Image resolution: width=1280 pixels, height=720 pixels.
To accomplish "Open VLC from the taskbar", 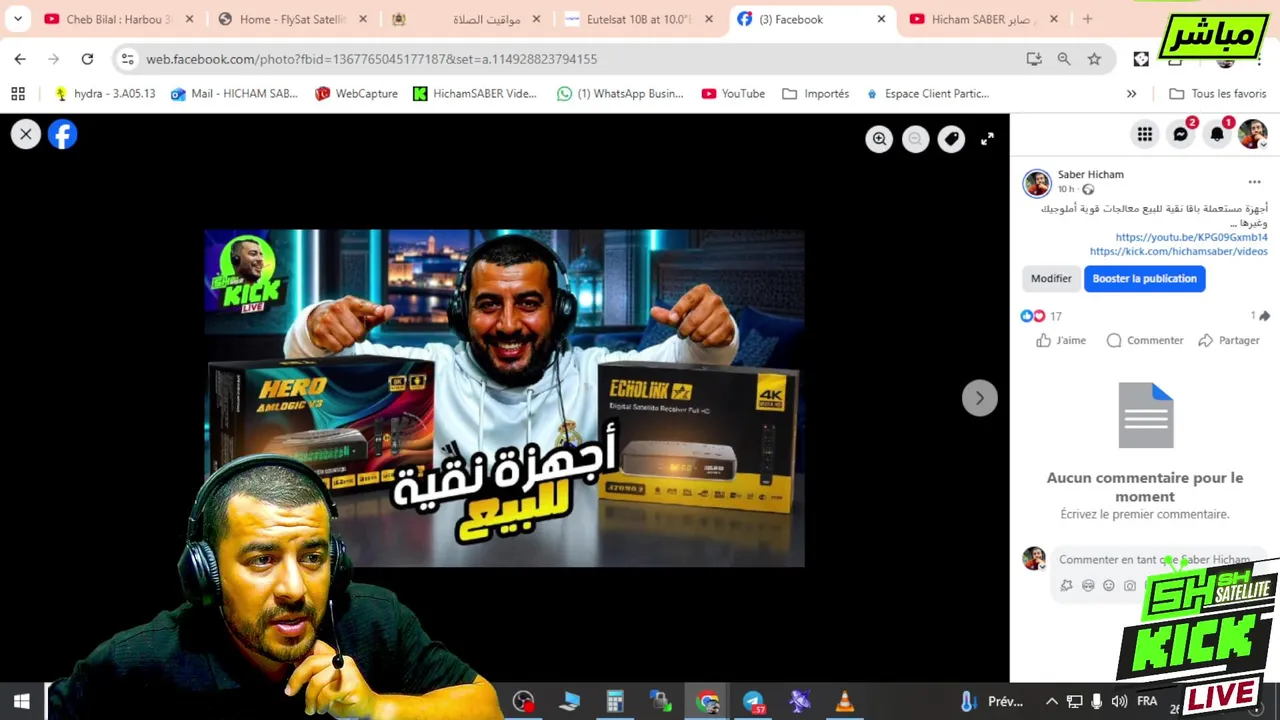I will pyautogui.click(x=845, y=702).
